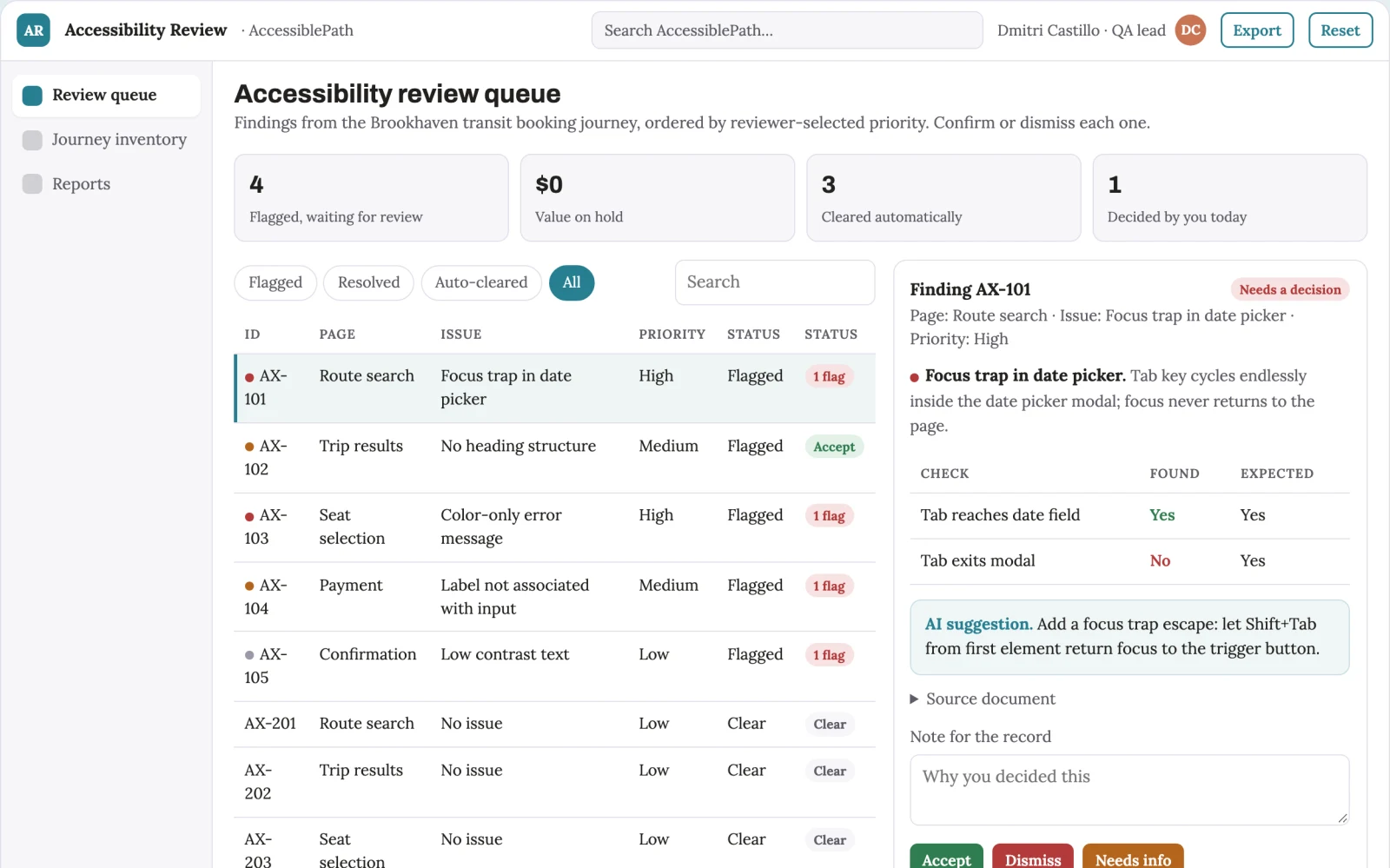Select the All filter pill
This screenshot has width=1390, height=868.
click(x=572, y=282)
